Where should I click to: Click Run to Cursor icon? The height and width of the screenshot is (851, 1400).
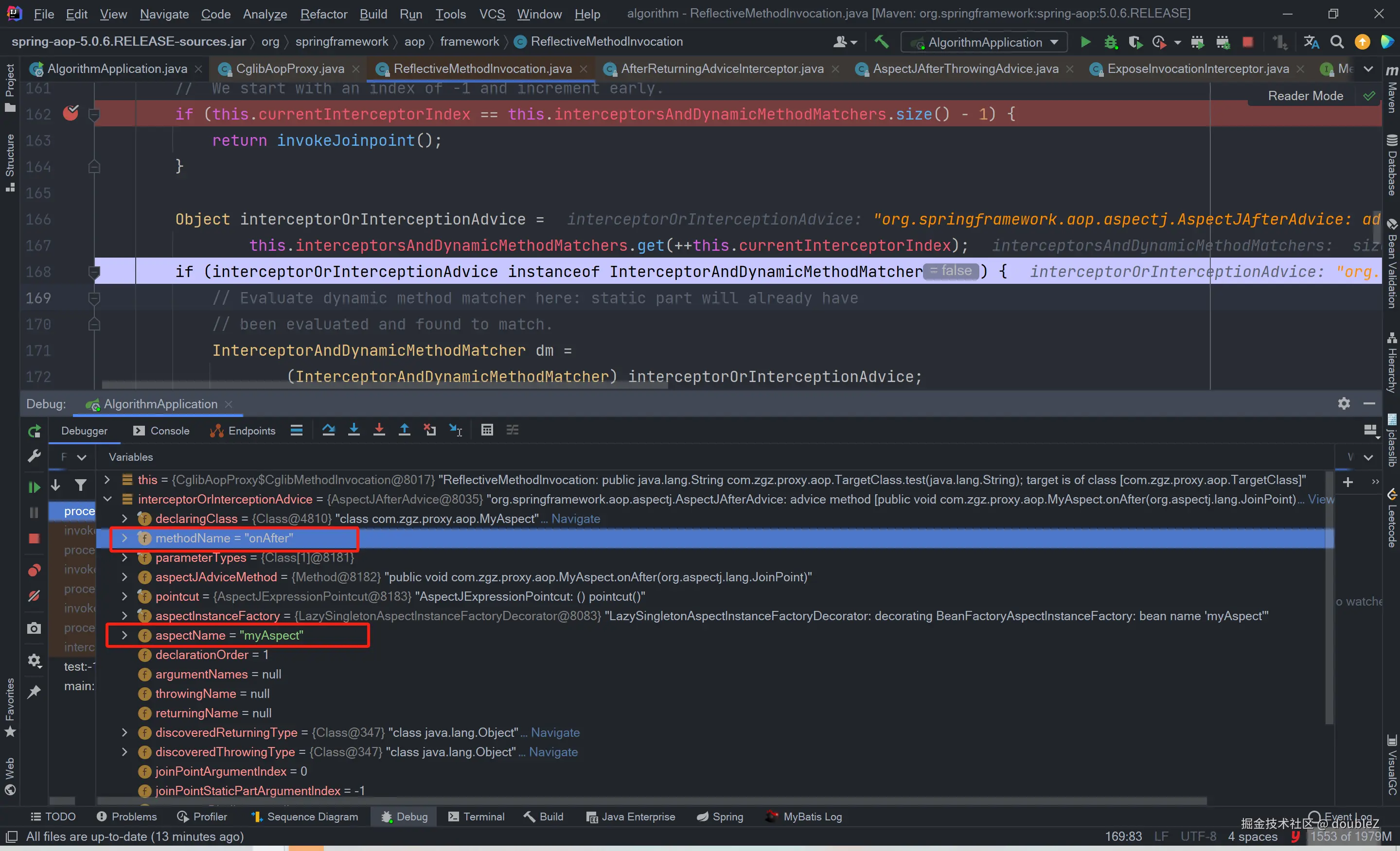[x=455, y=430]
